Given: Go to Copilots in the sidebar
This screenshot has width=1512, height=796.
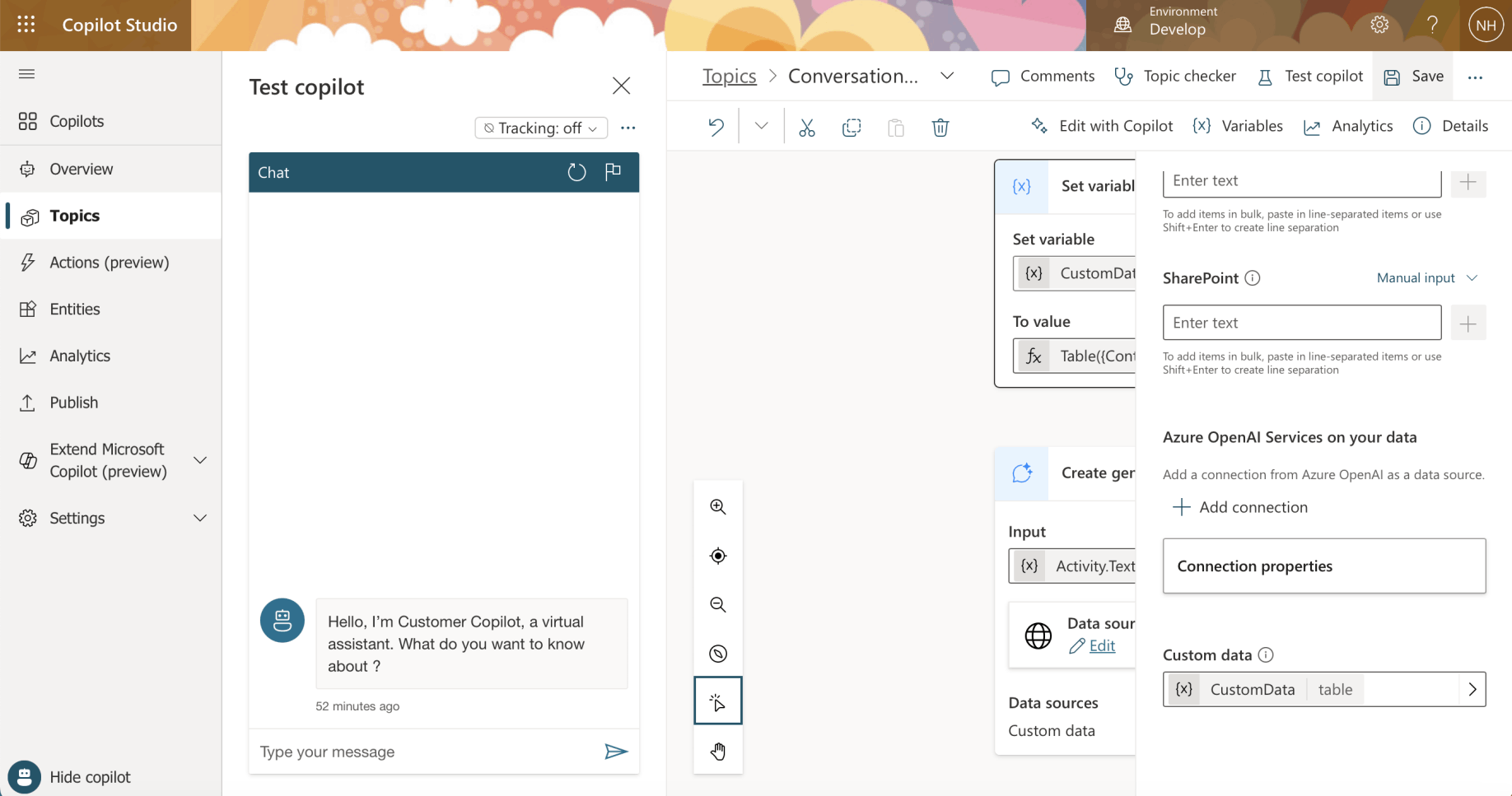Looking at the screenshot, I should [111, 122].
